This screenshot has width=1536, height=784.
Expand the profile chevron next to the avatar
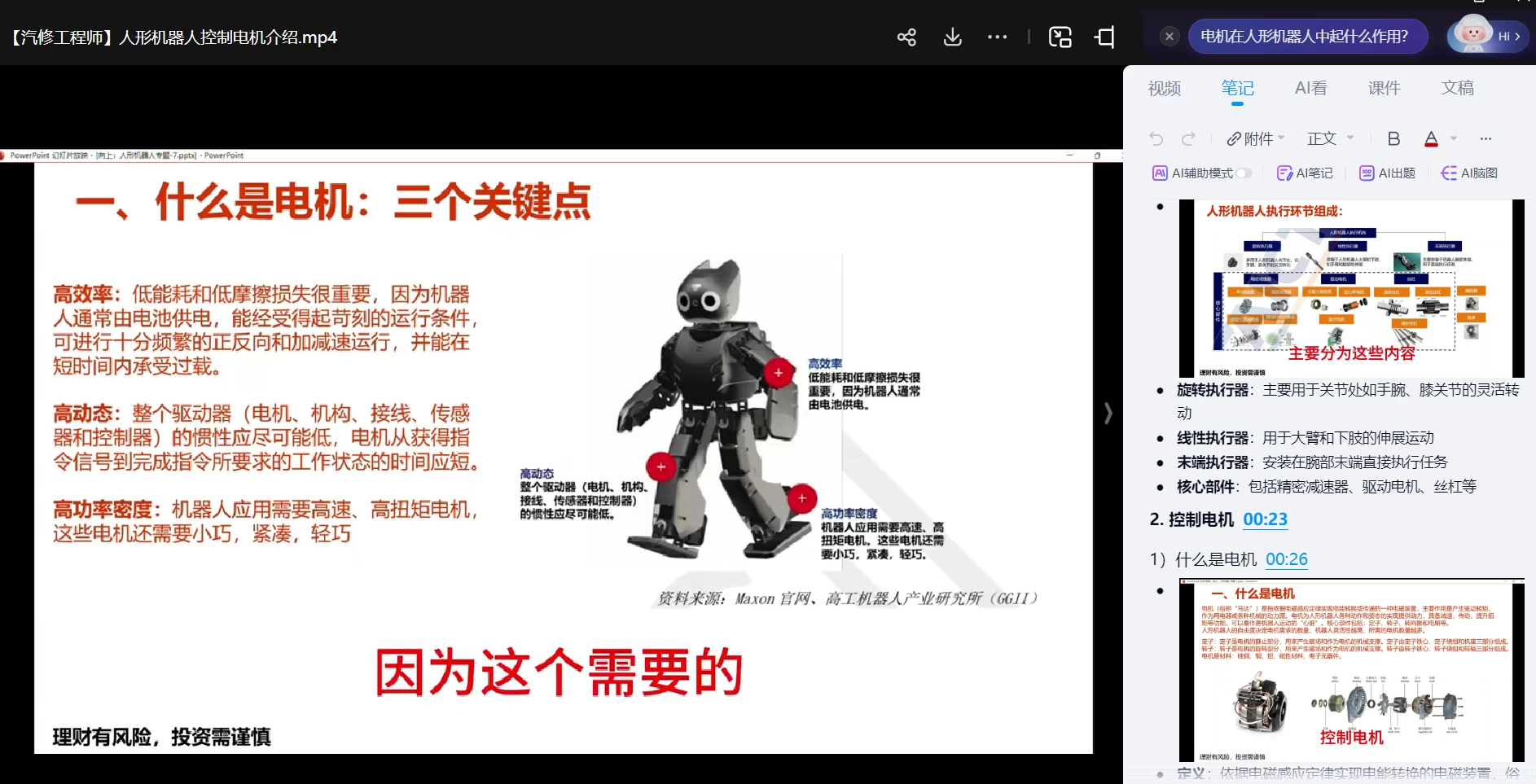click(x=1520, y=36)
